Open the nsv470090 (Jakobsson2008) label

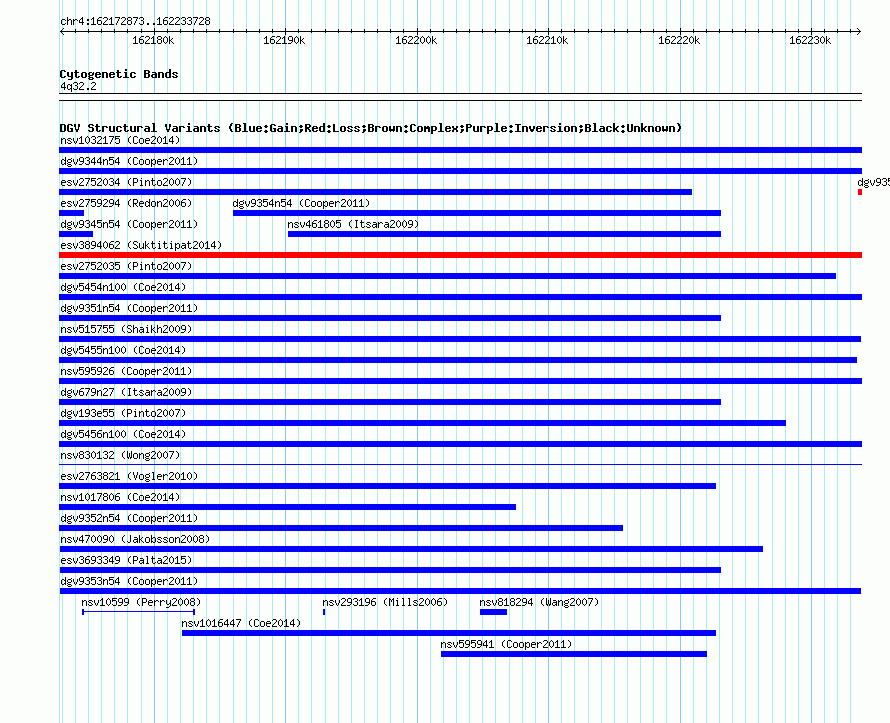pyautogui.click(x=135, y=539)
